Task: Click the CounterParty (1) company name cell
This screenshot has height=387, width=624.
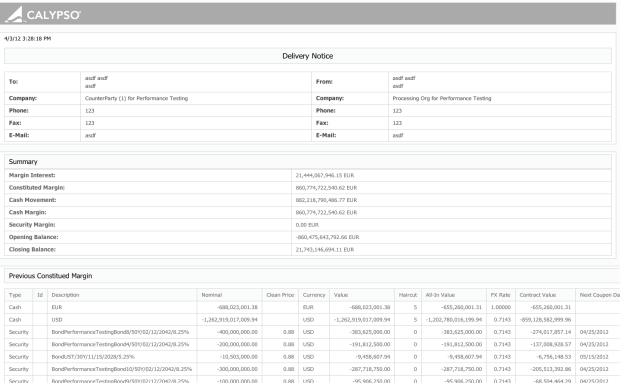Action: (196, 98)
